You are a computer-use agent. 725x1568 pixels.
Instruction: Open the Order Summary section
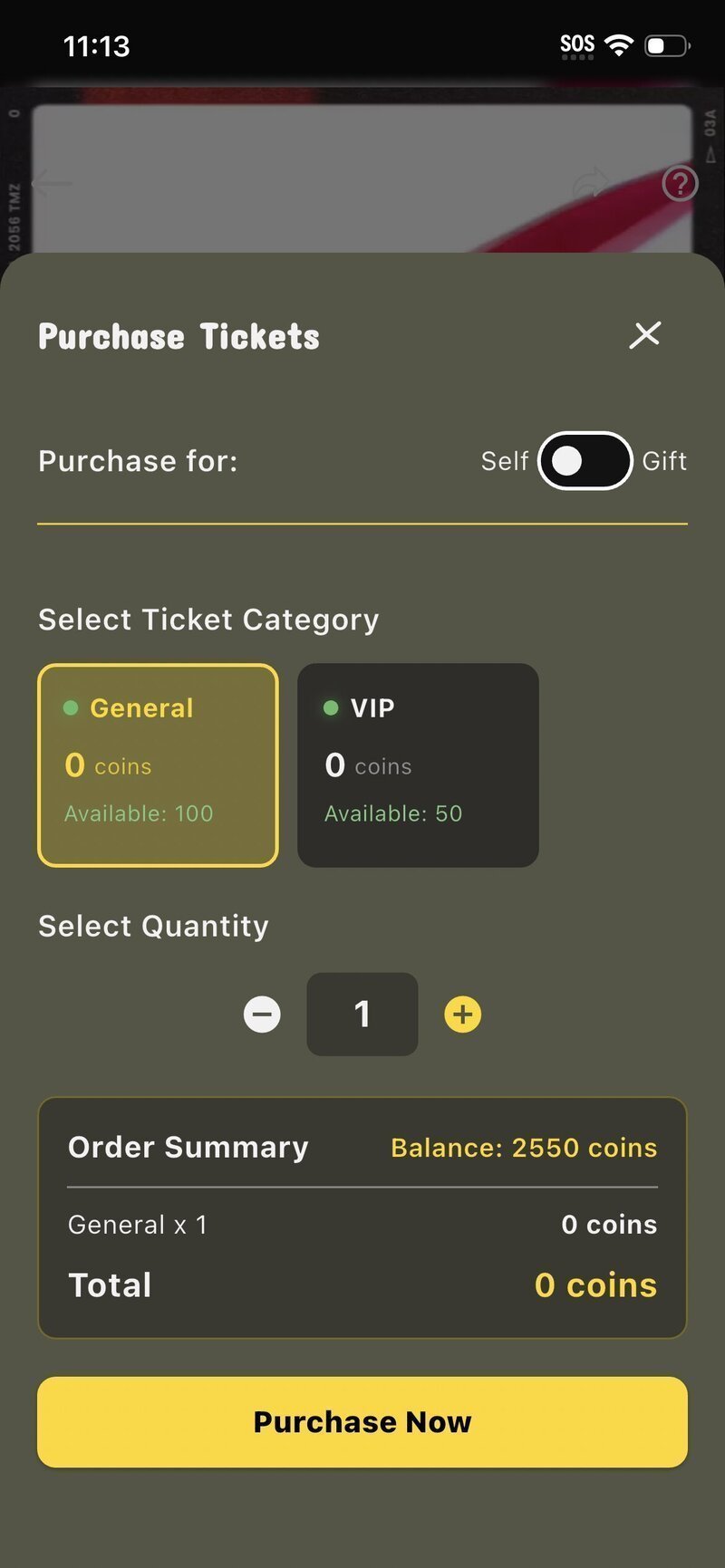pos(188,1147)
